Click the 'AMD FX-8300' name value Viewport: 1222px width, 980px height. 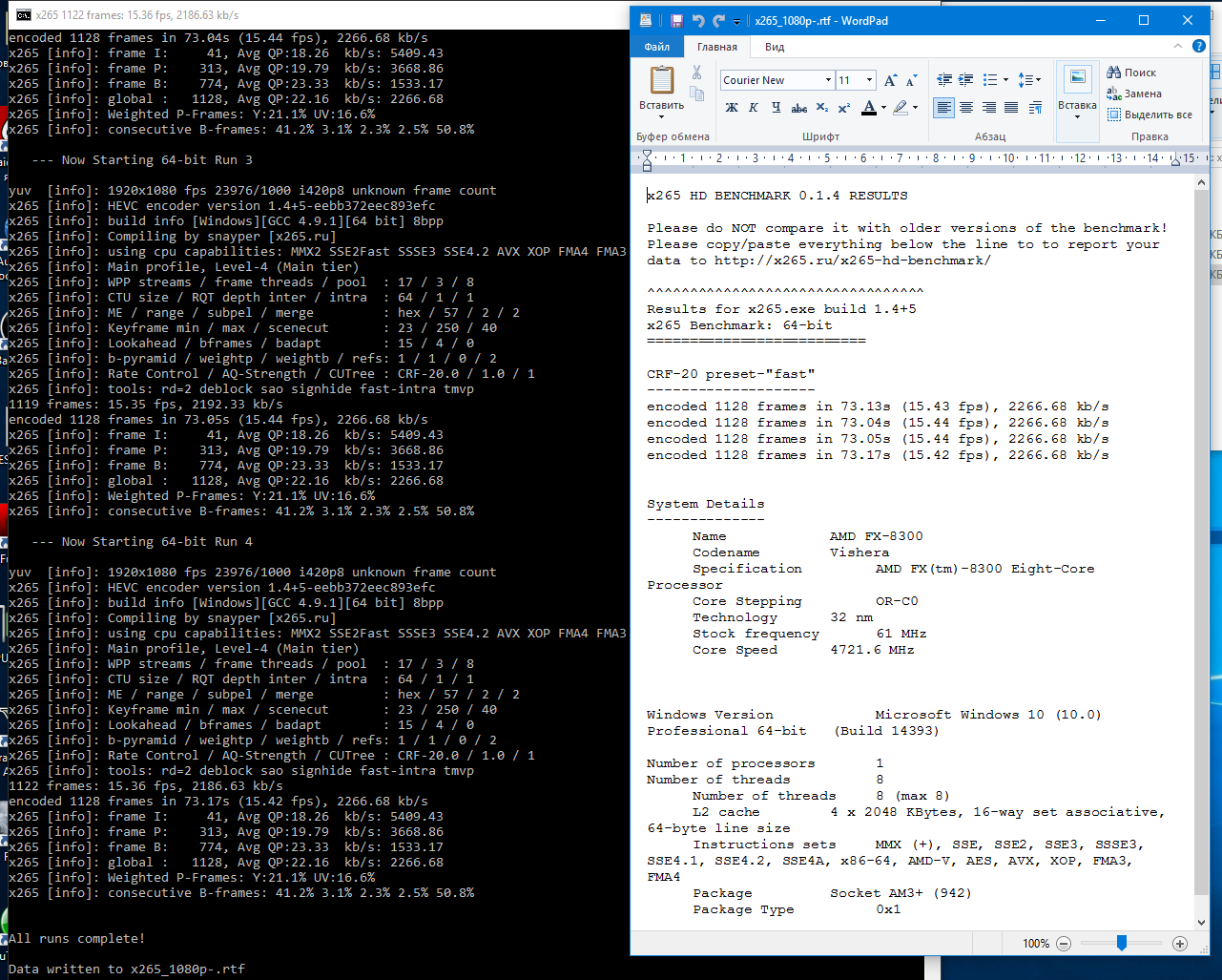click(877, 536)
